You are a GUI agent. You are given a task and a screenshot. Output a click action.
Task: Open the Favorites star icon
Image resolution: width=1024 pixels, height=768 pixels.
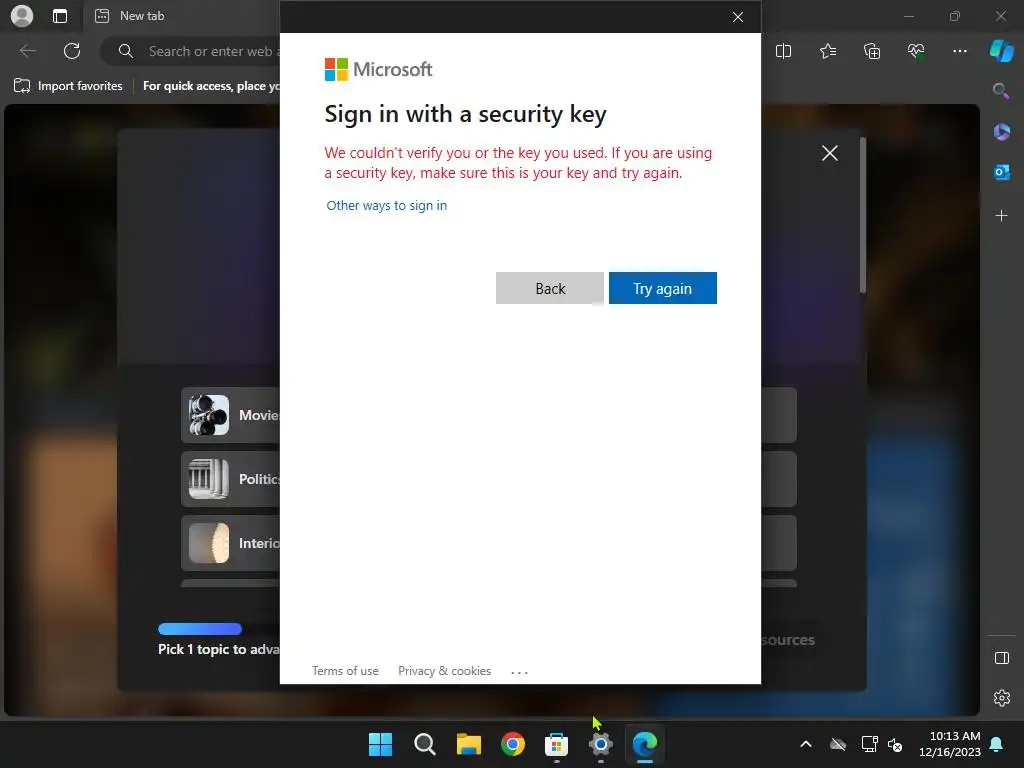click(827, 51)
